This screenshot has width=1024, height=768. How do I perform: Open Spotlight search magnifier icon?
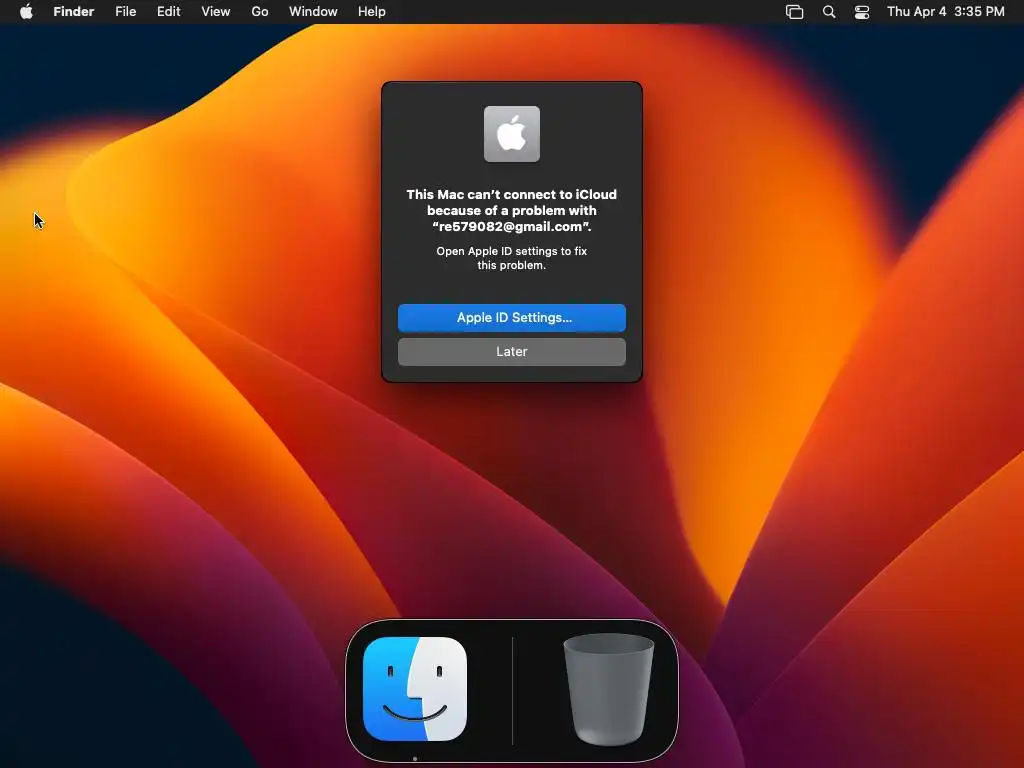829,12
